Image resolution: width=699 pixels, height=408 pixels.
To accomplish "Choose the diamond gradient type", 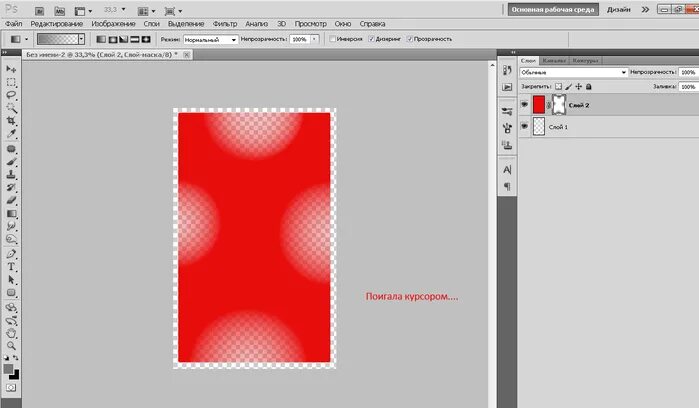I will 146,39.
